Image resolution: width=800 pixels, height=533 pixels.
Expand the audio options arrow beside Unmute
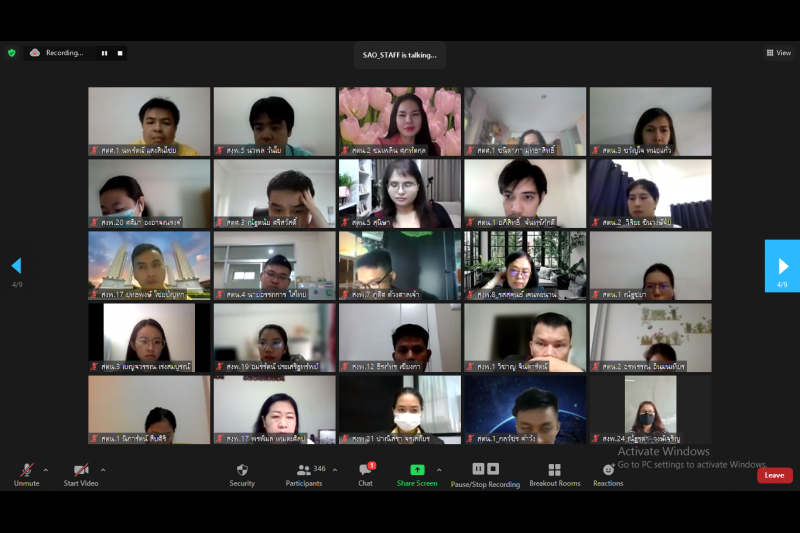pos(45,469)
